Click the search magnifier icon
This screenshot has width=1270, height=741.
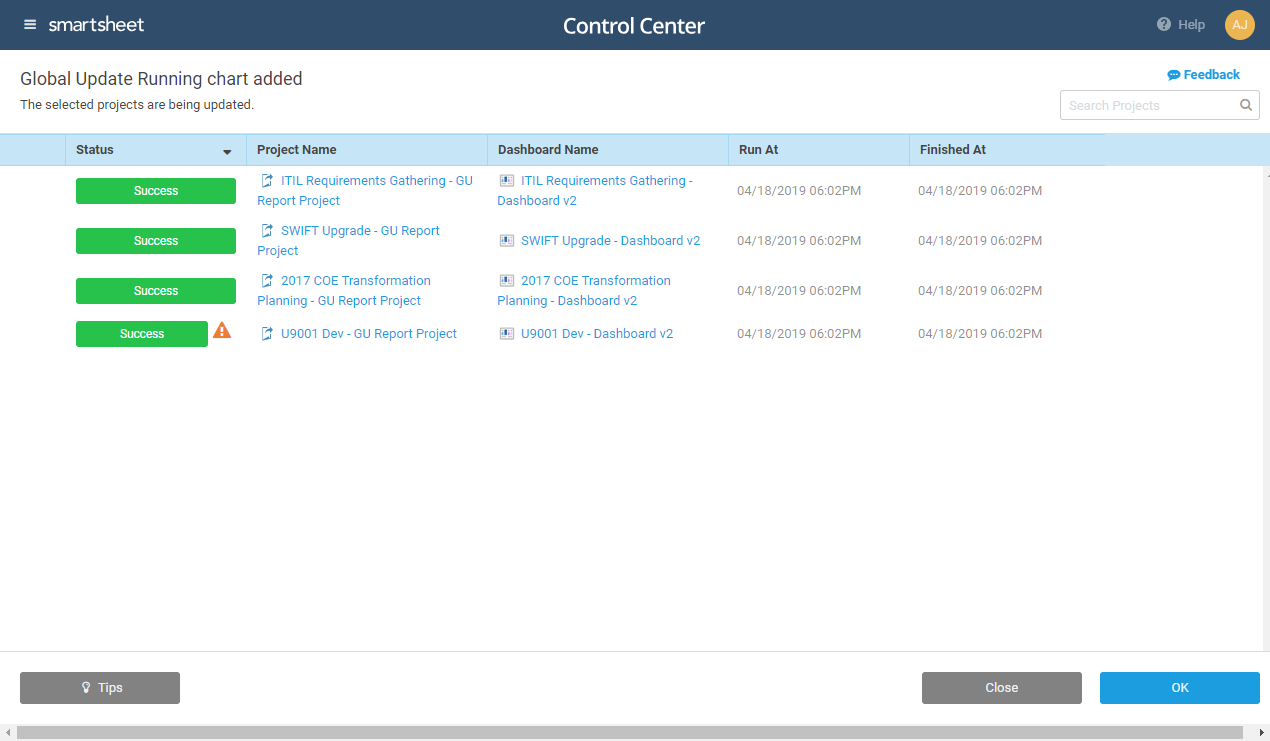tap(1246, 105)
